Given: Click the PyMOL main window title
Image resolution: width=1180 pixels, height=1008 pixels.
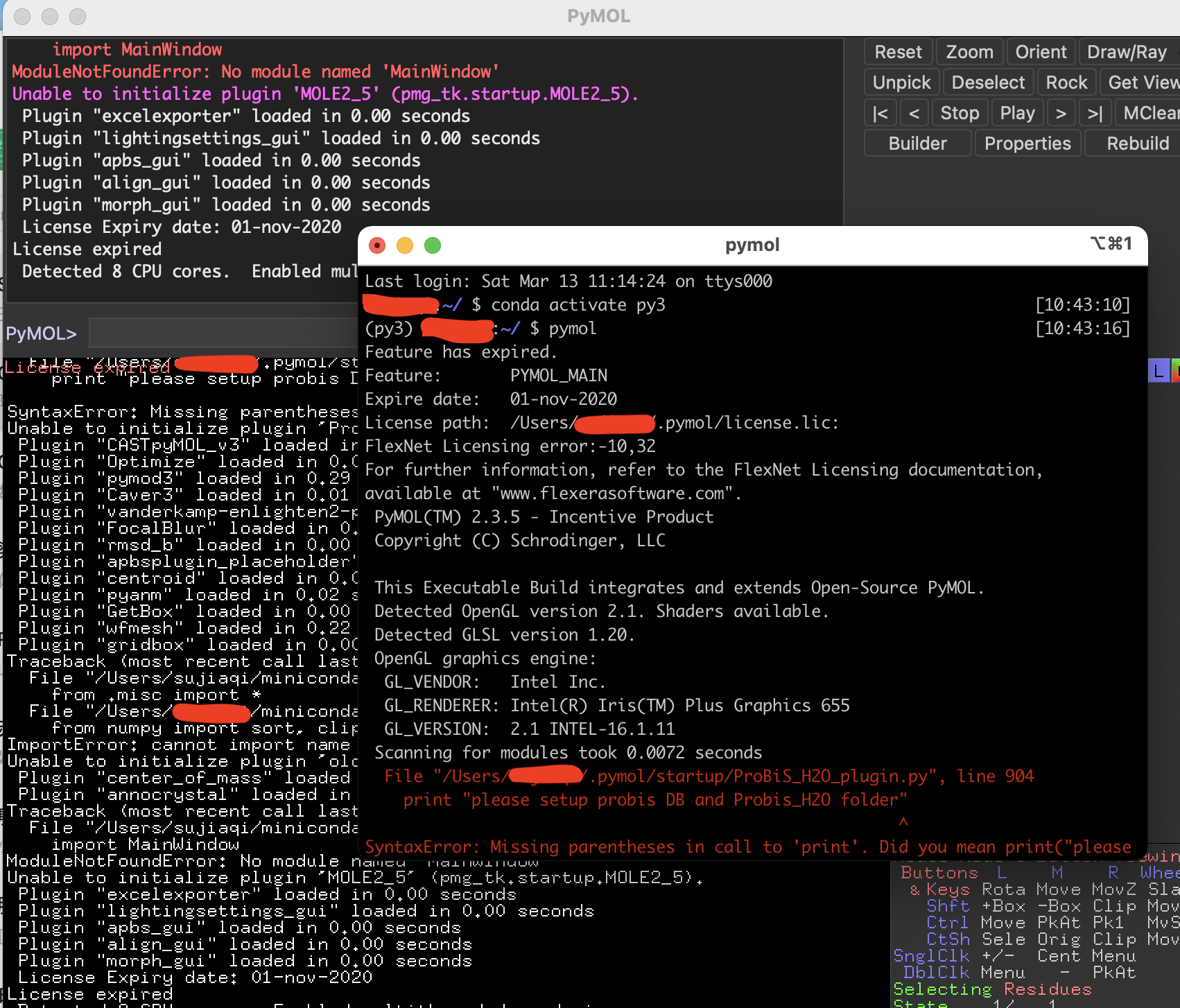Looking at the screenshot, I should pyautogui.click(x=599, y=16).
